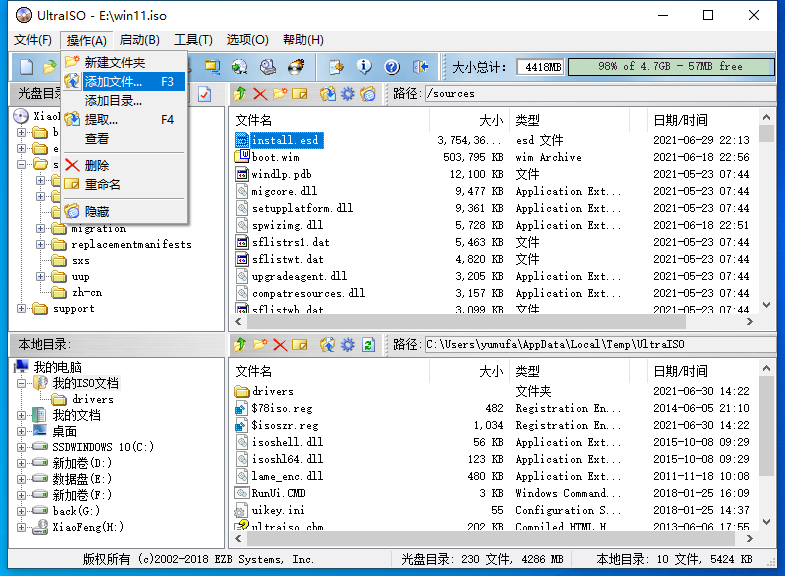Choose 重命名 from the menu
This screenshot has height=576, width=785.
(124, 185)
